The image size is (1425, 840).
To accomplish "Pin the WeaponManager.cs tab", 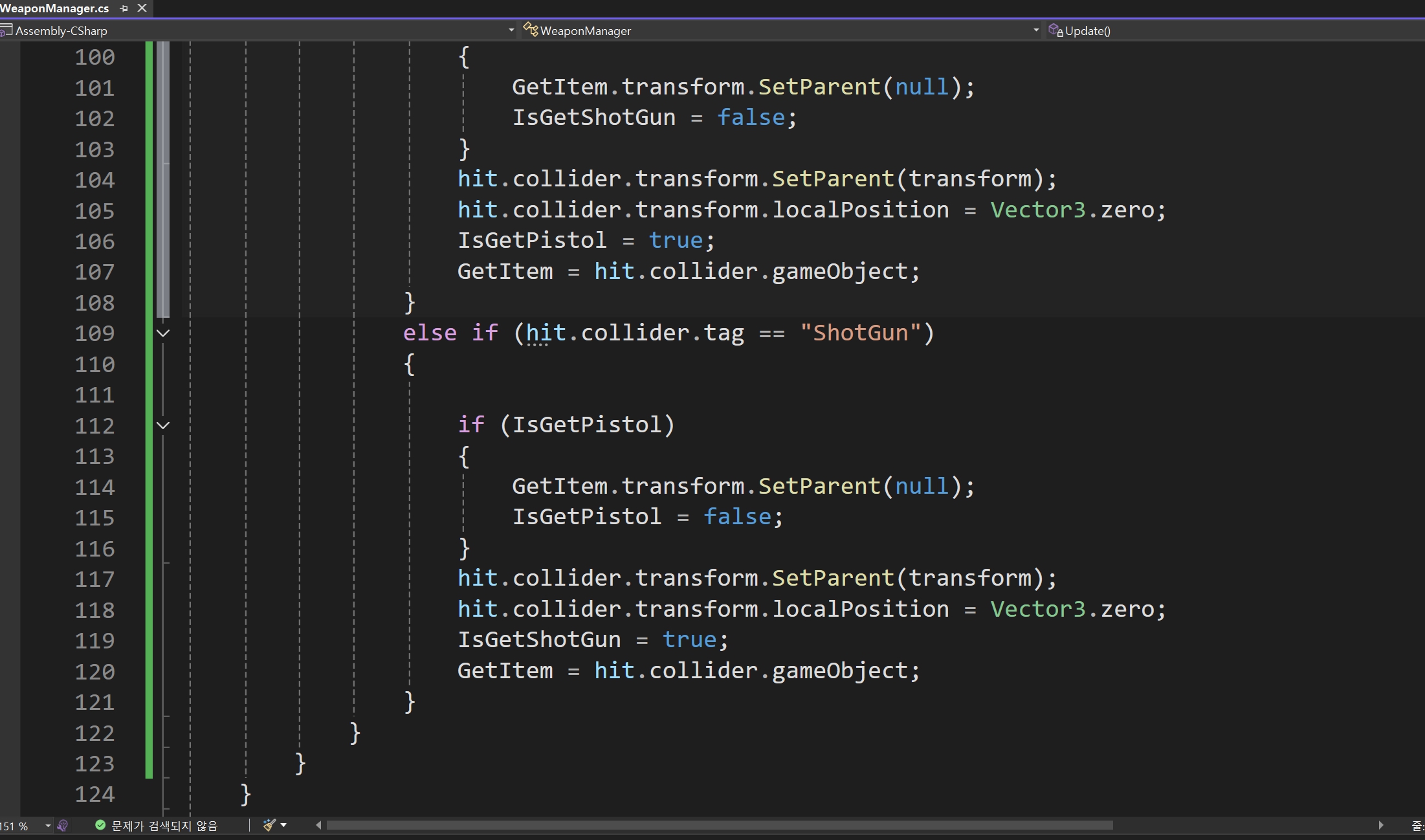I will 124,8.
